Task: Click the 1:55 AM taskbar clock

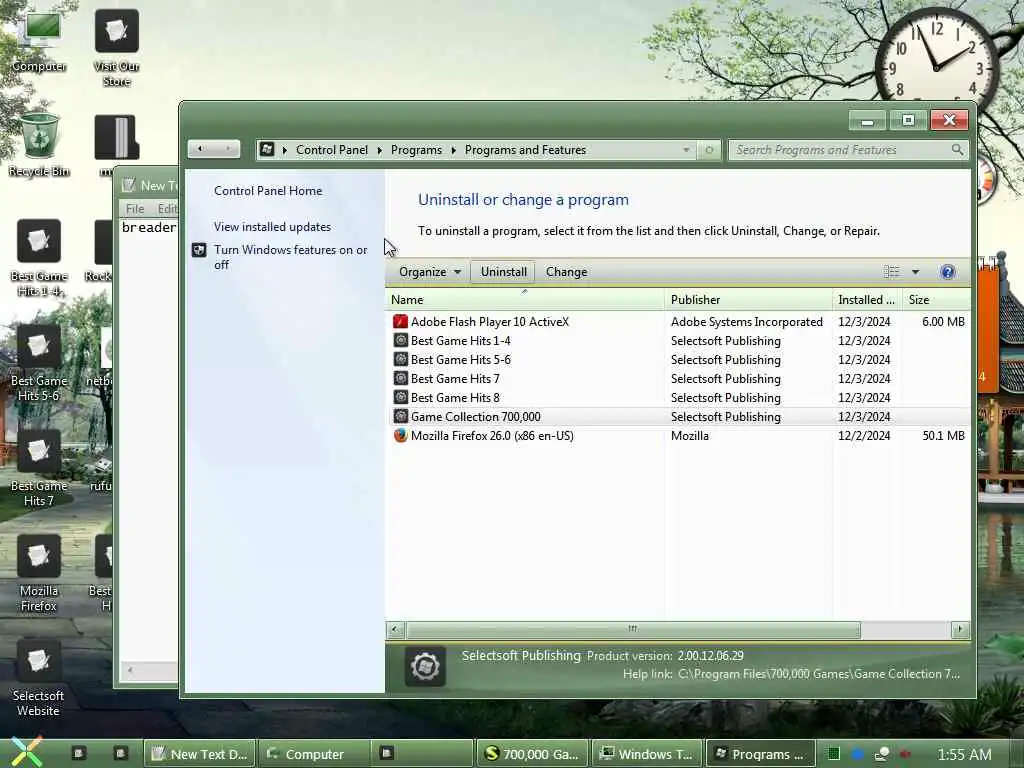Action: 964,754
